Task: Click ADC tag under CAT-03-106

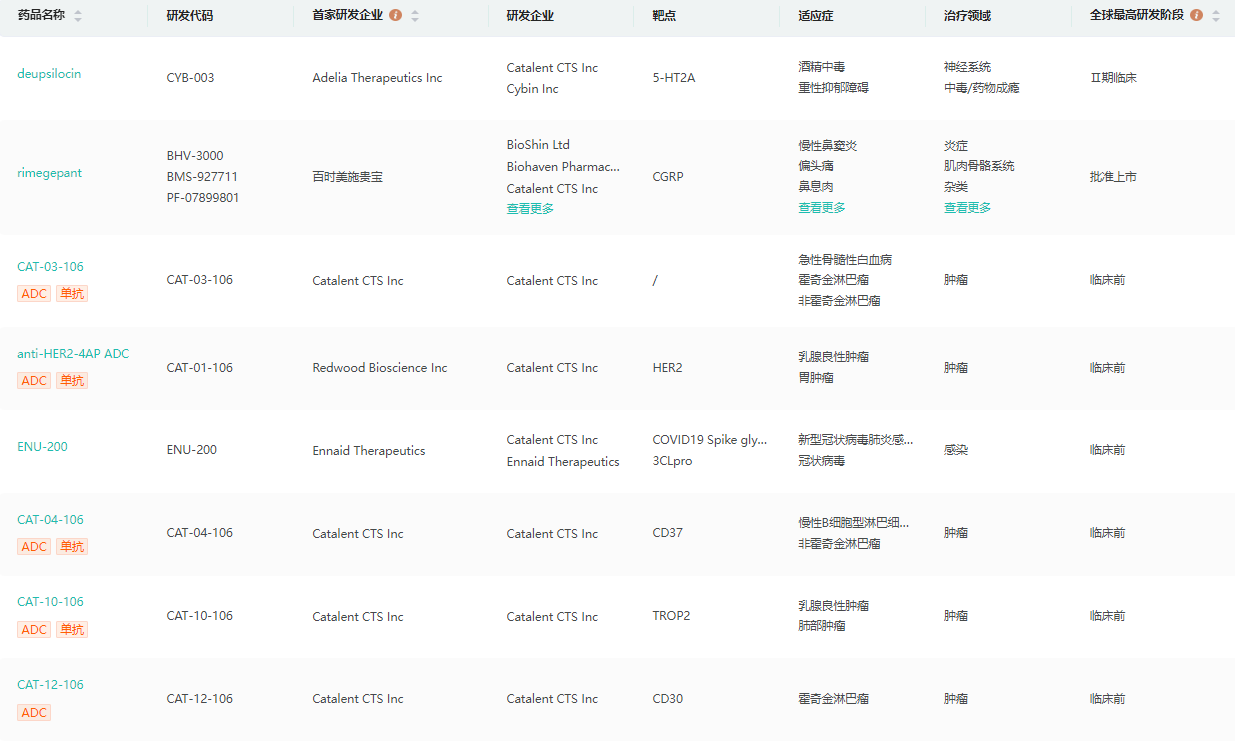Action: coord(34,294)
